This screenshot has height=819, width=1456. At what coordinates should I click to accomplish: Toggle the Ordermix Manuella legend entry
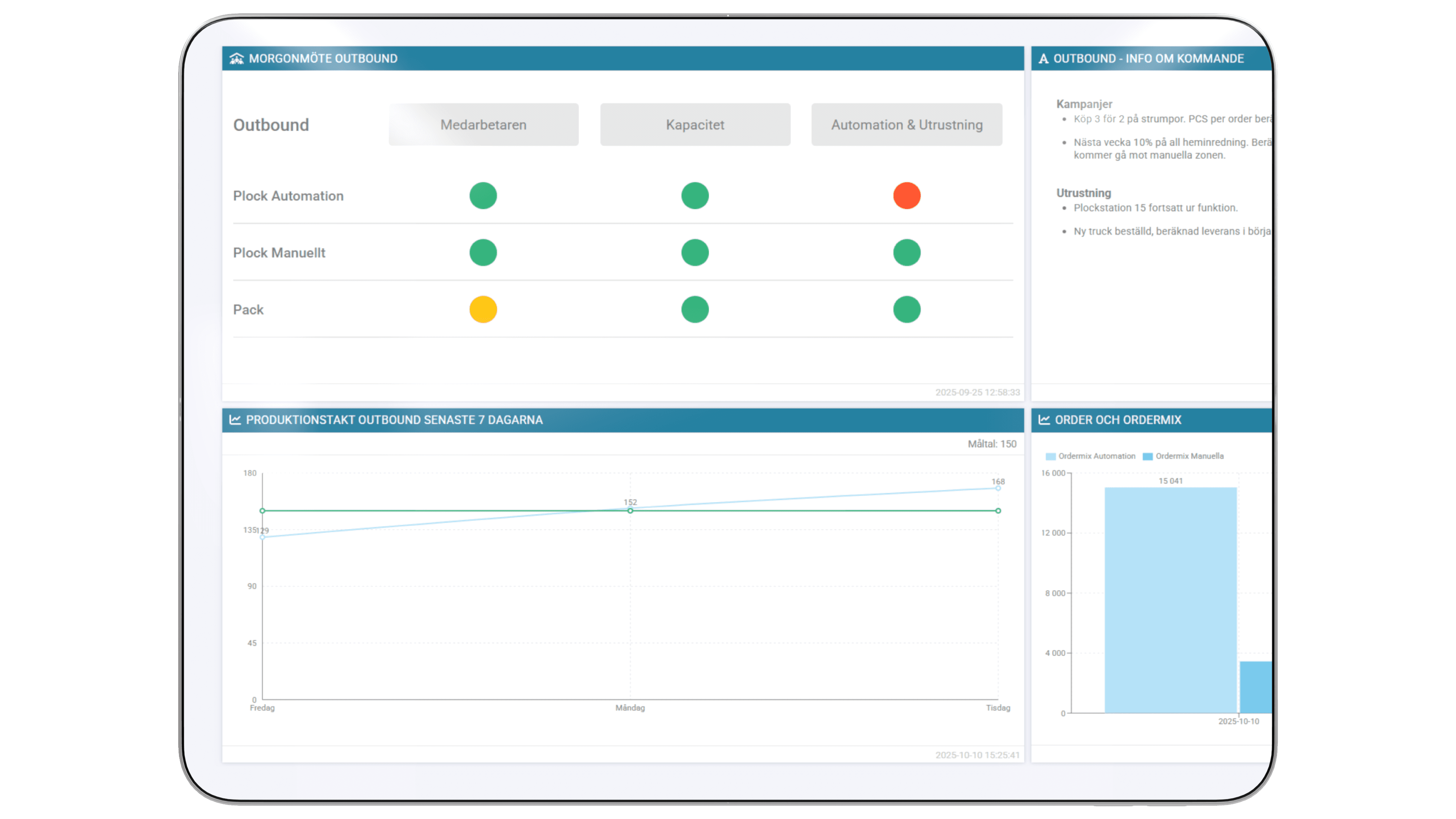coord(1183,456)
